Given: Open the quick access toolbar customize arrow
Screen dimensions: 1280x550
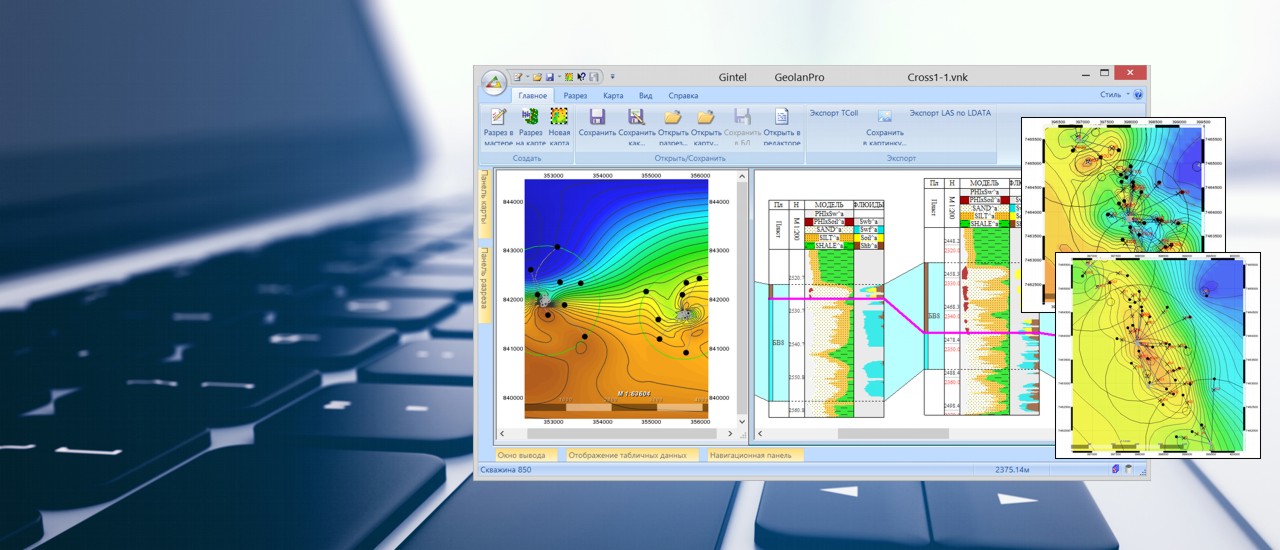Looking at the screenshot, I should click(613, 77).
